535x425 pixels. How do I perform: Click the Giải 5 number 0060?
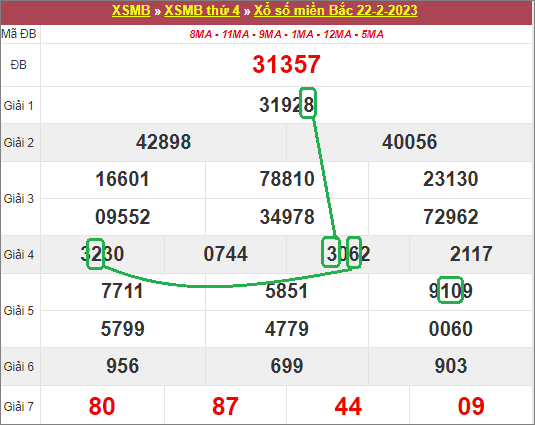point(450,329)
